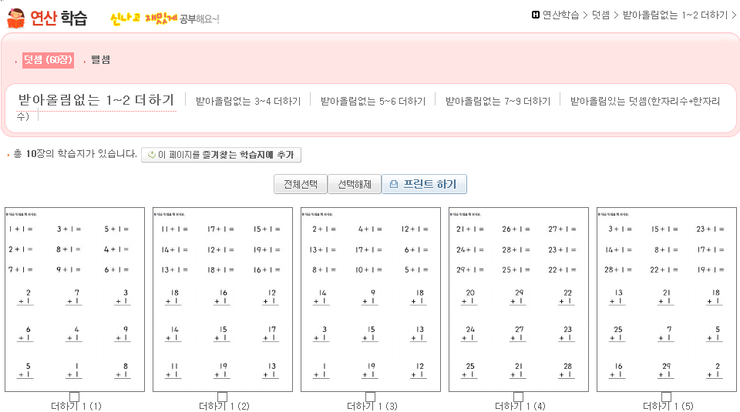This screenshot has width=740, height=412.
Task: Open 받아올림없는 3~4 더하기 category
Action: 248,101
